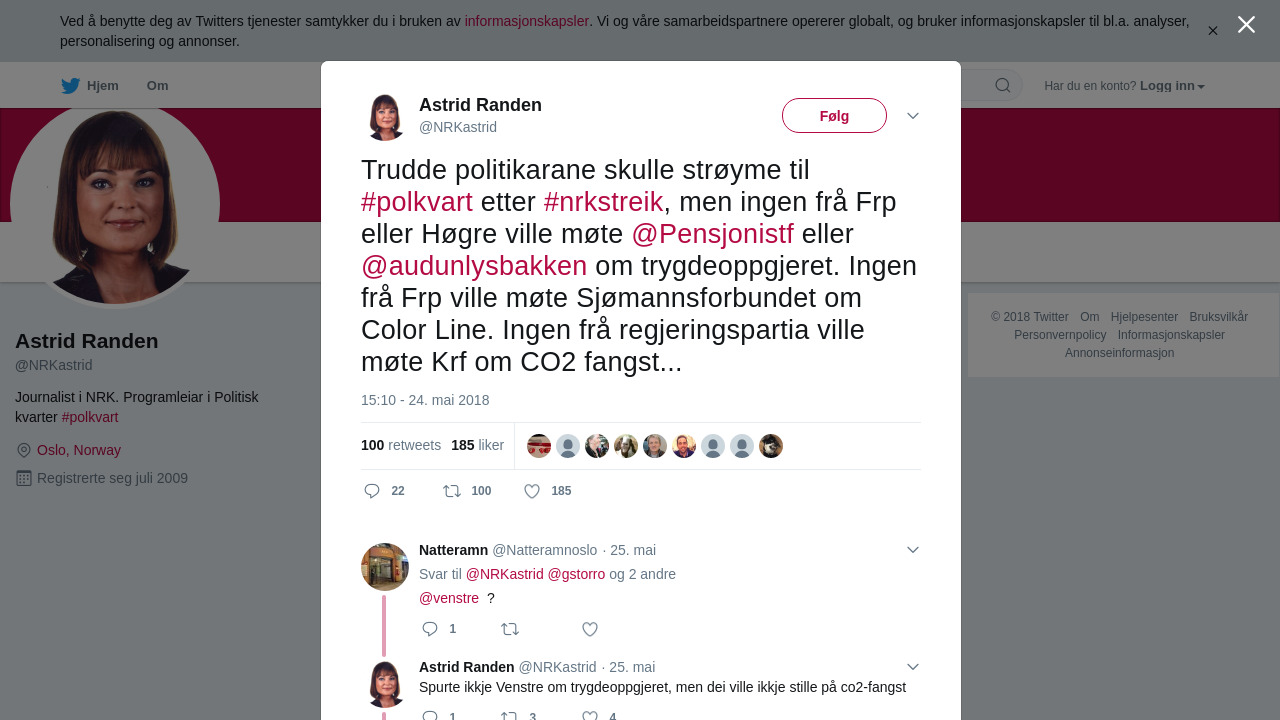This screenshot has width=1280, height=720.
Task: Open the #polkvart hashtag in tweet
Action: coord(417,202)
